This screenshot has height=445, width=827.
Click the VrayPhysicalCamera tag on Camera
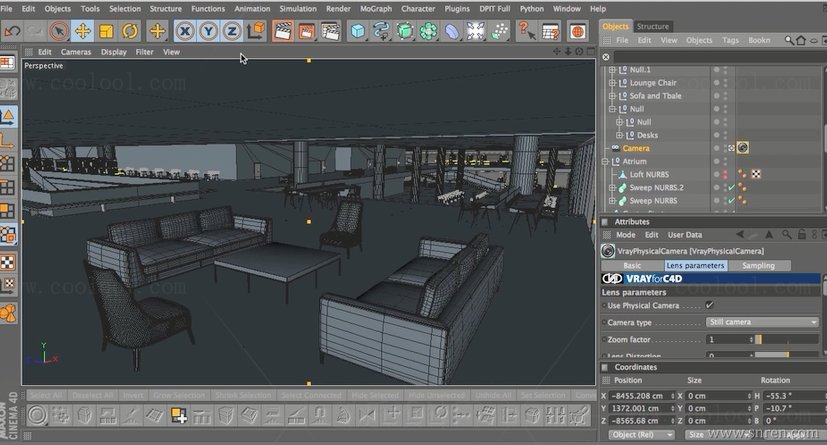pyautogui.click(x=743, y=148)
